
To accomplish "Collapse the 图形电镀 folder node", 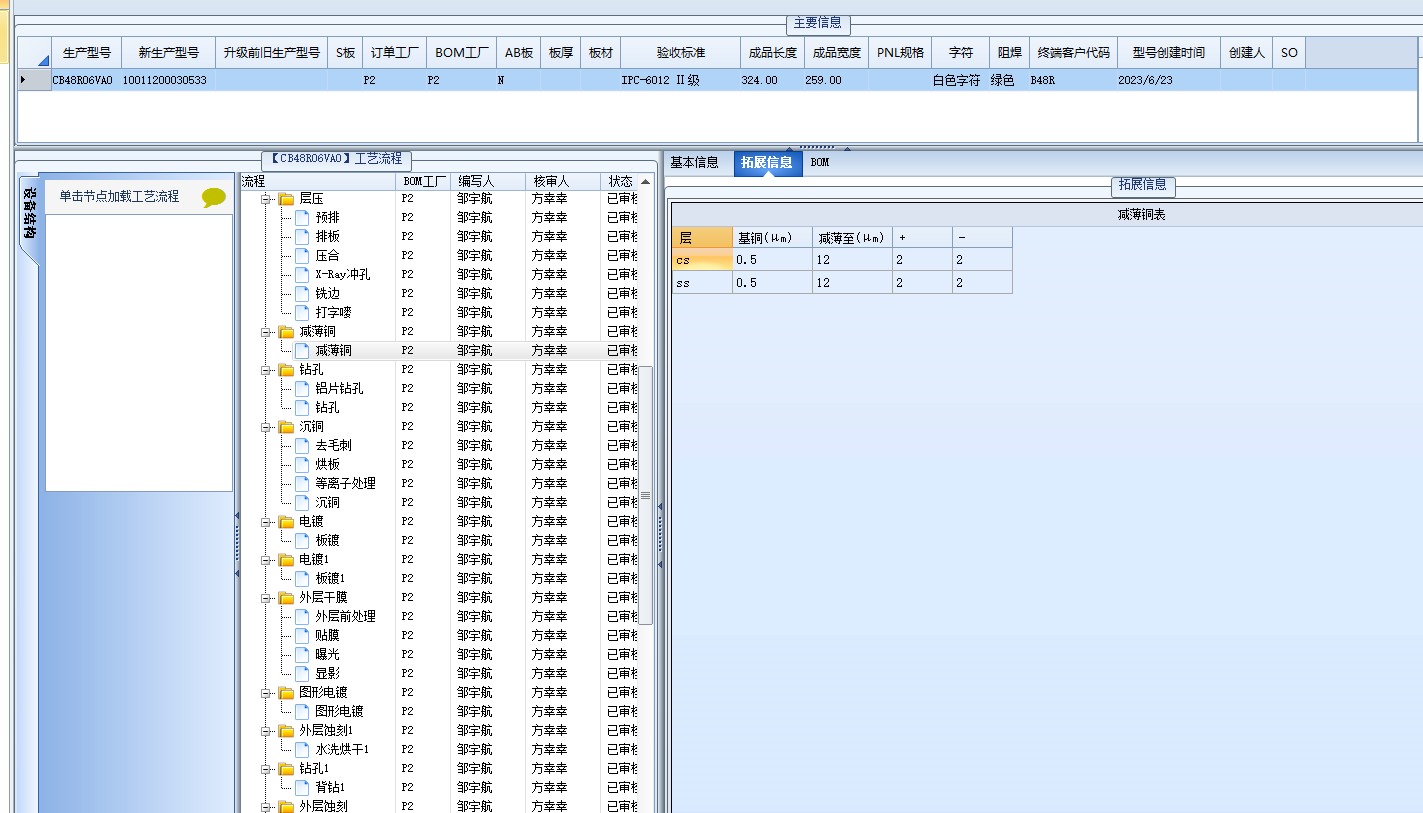I will (267, 693).
